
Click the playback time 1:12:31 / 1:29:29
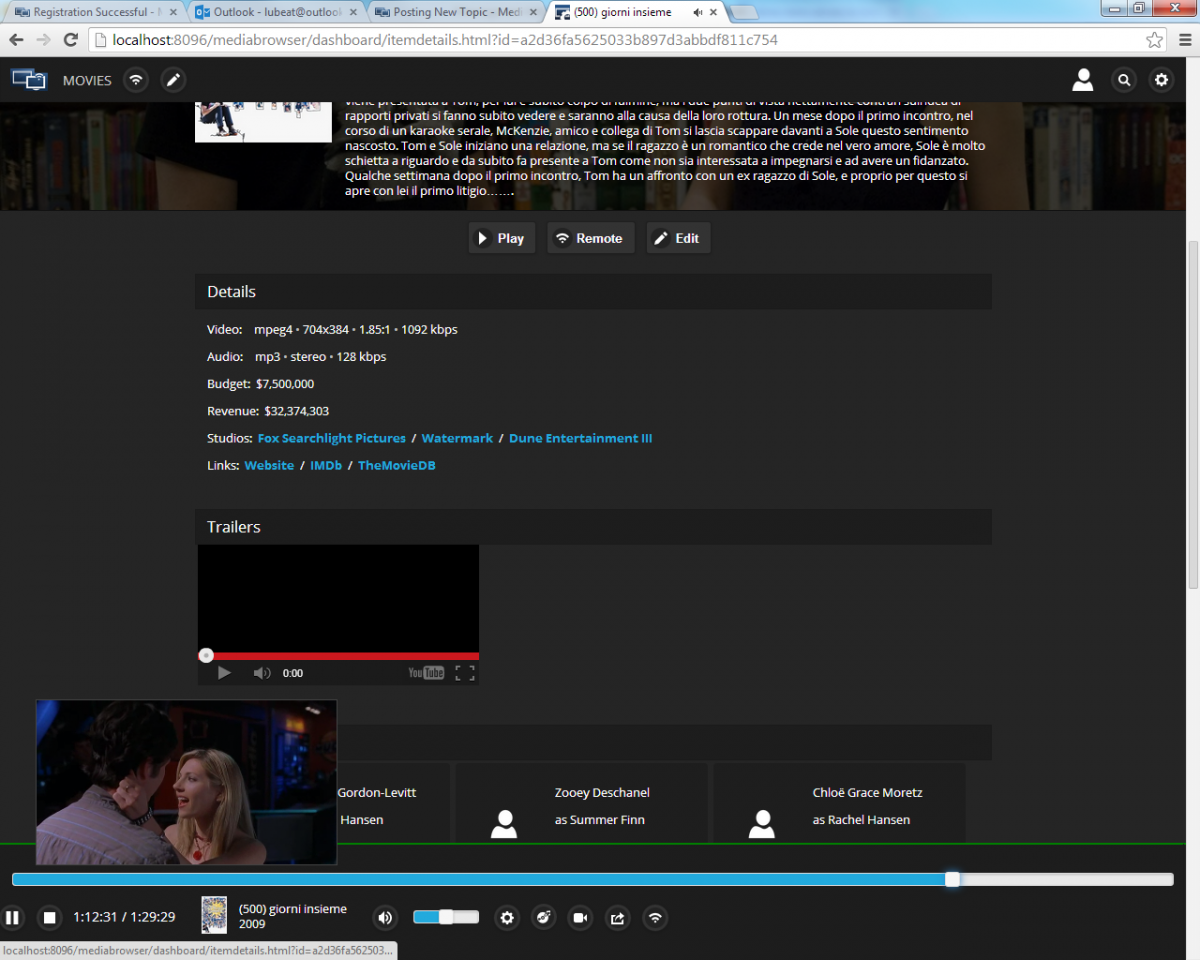124,917
